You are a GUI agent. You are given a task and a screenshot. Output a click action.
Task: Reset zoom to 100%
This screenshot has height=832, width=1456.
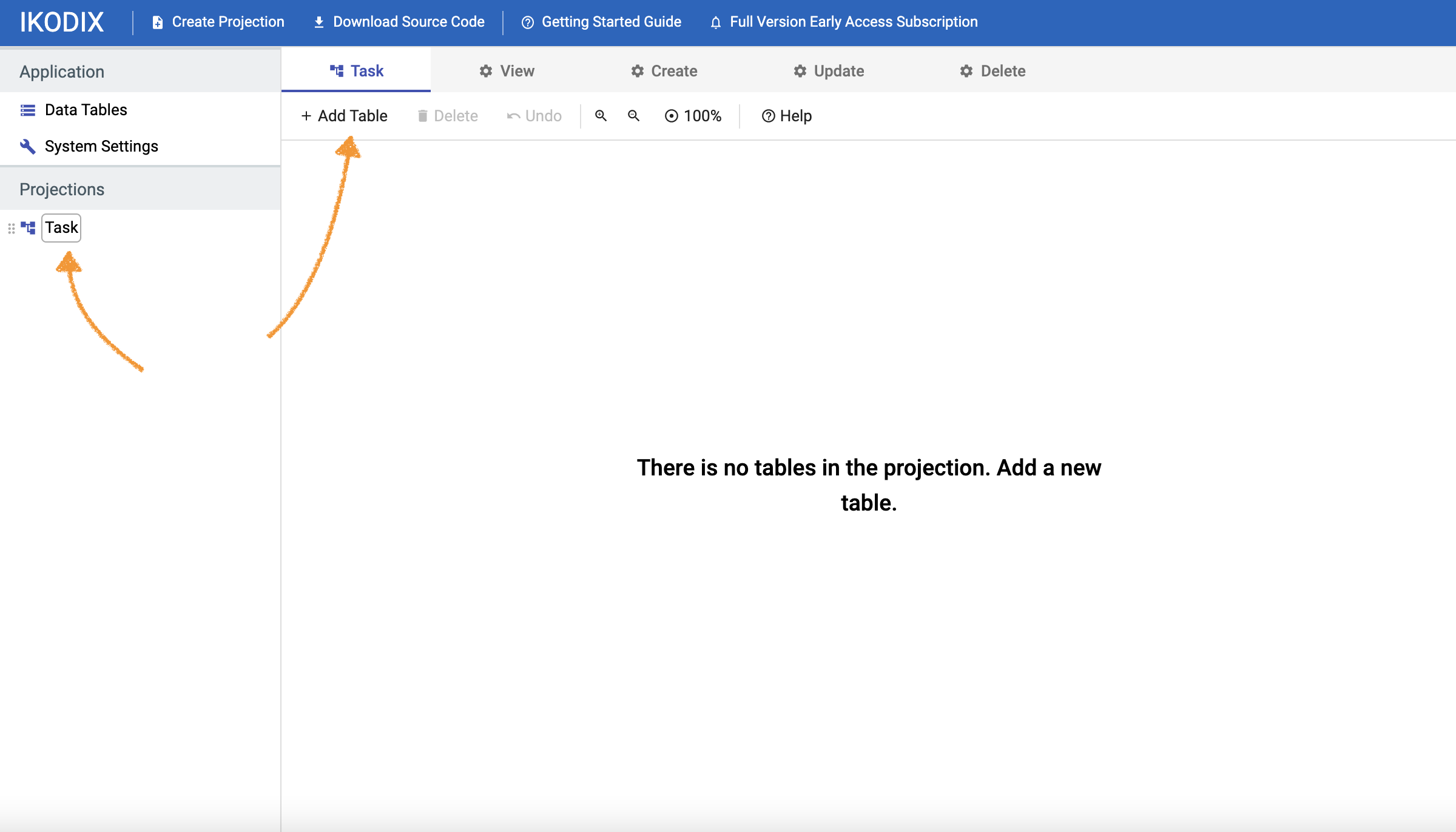tap(693, 115)
